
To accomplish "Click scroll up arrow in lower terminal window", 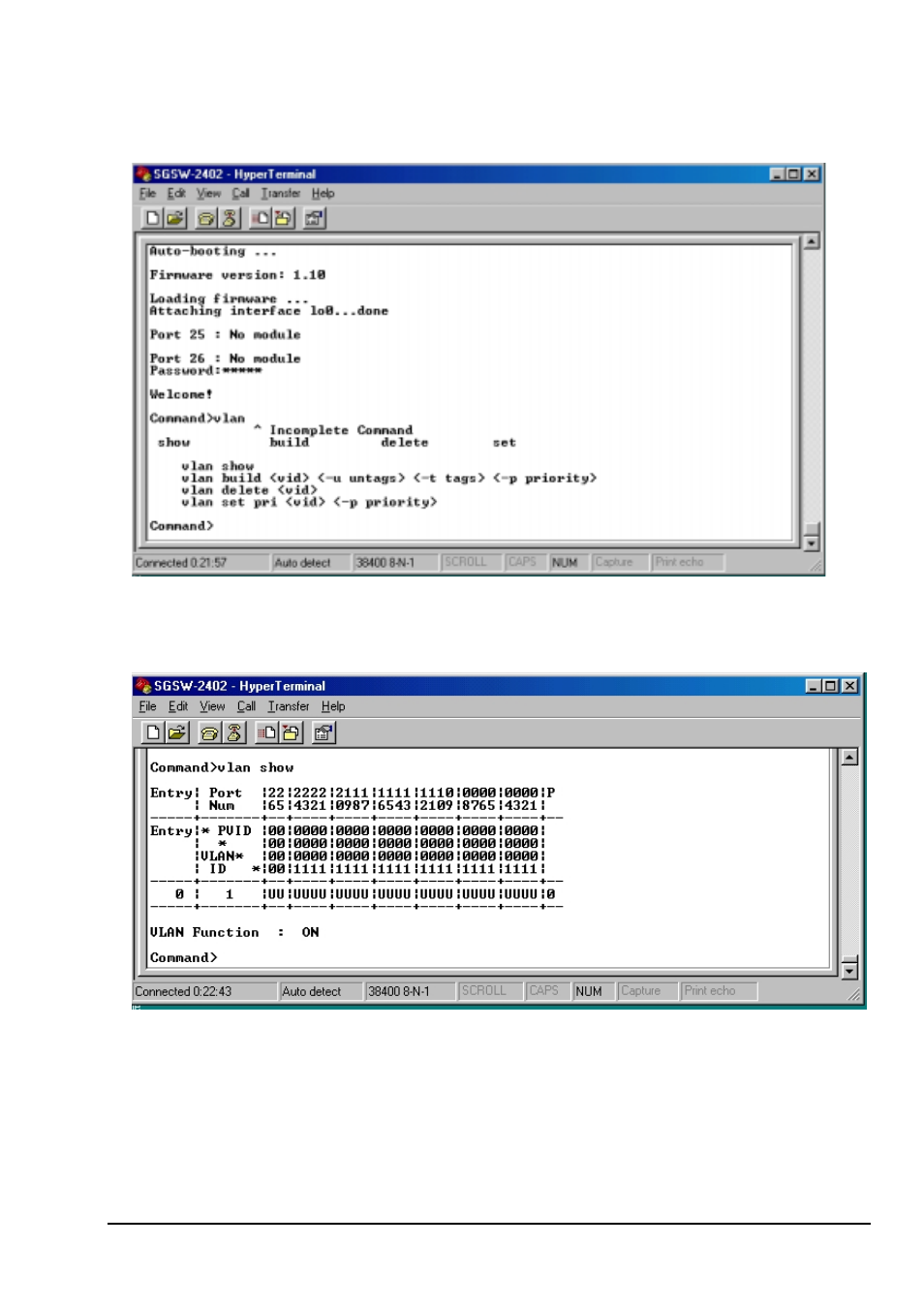I will tap(849, 757).
